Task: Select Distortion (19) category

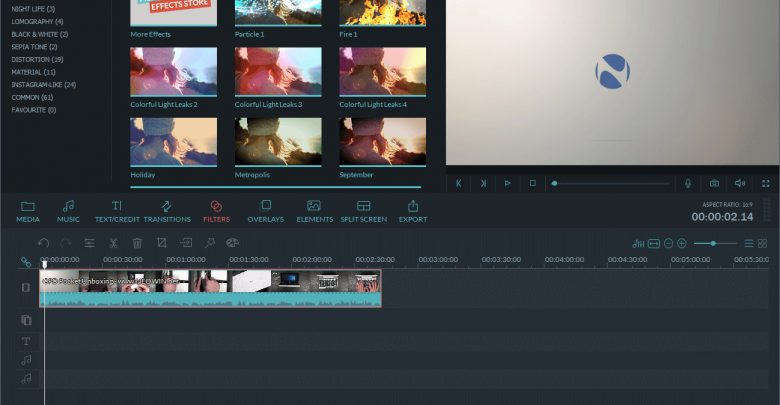Action: pos(37,59)
